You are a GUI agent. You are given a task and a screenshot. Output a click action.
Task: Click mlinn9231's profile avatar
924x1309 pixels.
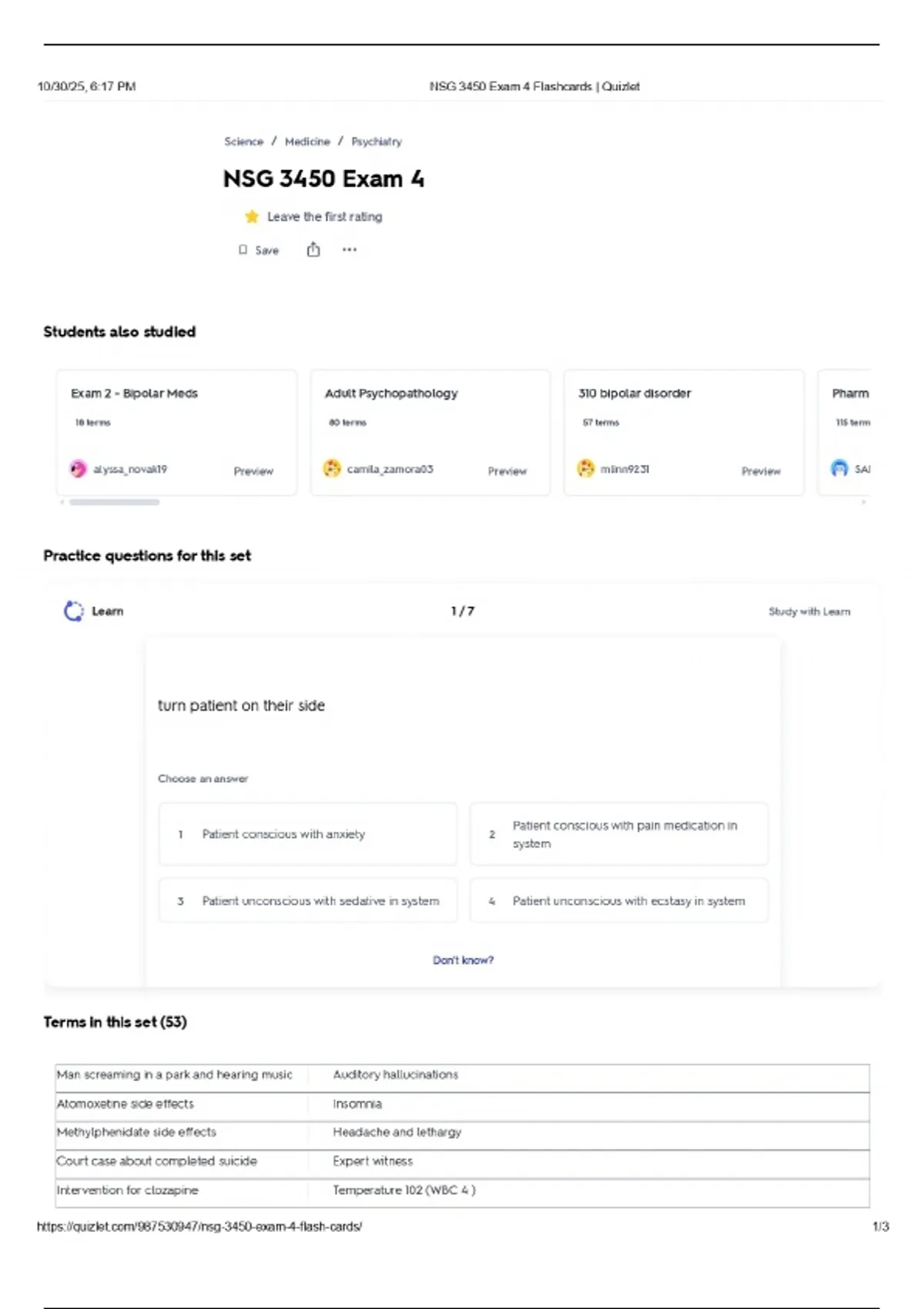[586, 469]
